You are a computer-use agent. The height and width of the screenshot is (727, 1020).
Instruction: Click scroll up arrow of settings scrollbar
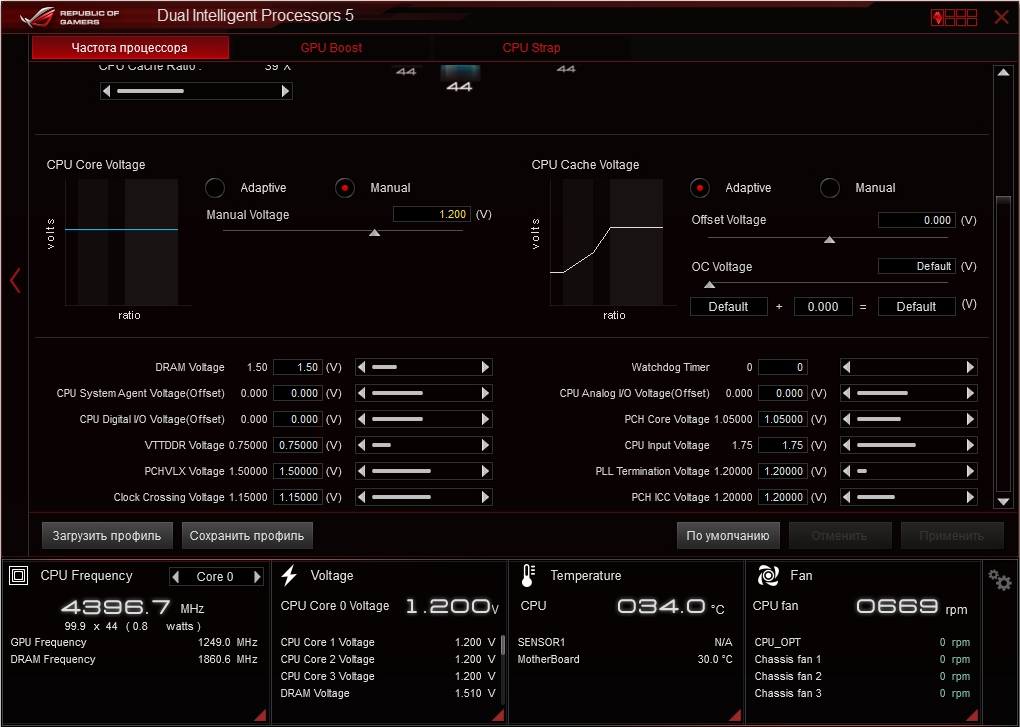[1003, 72]
